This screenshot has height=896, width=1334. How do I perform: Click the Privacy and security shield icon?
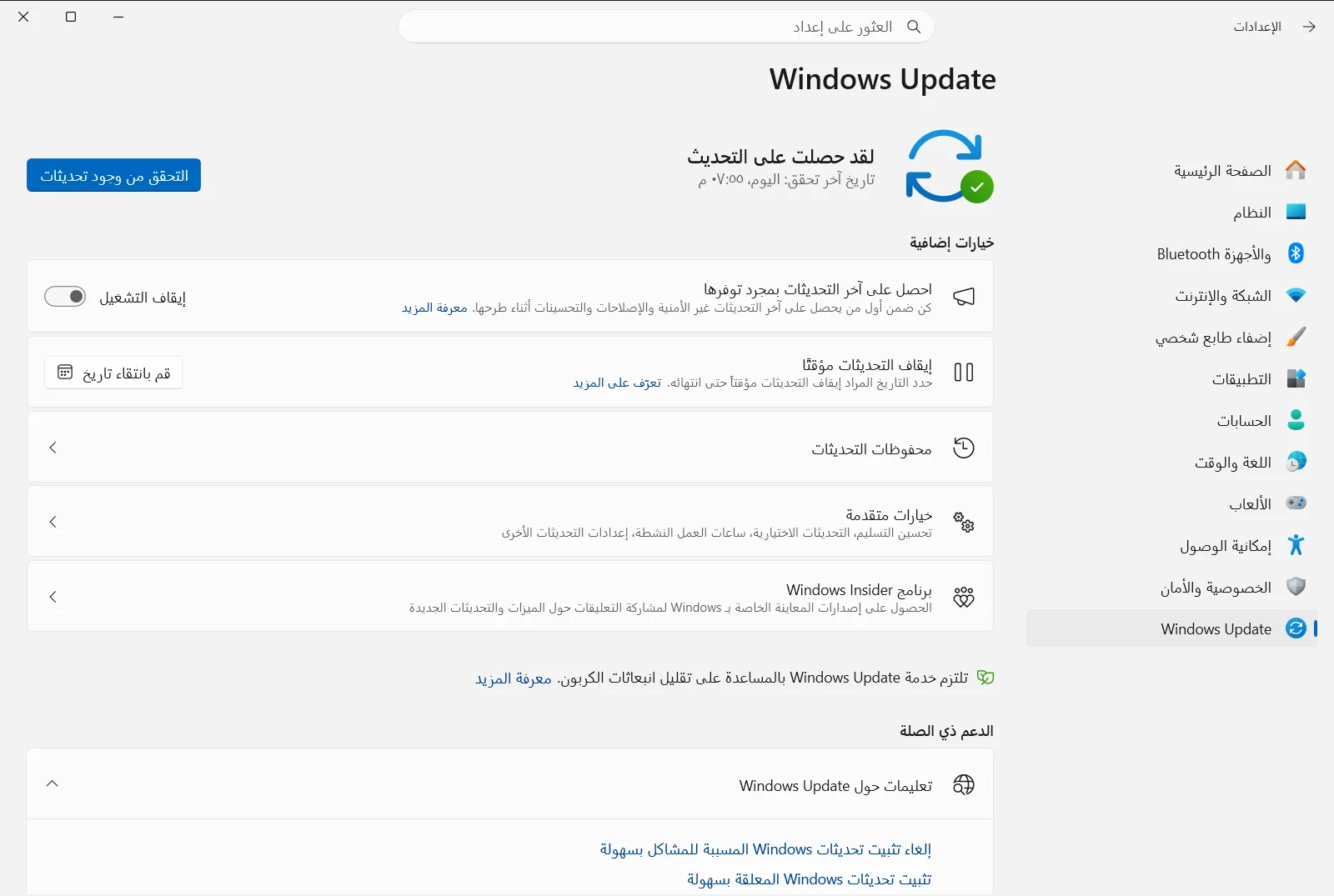pyautogui.click(x=1296, y=587)
